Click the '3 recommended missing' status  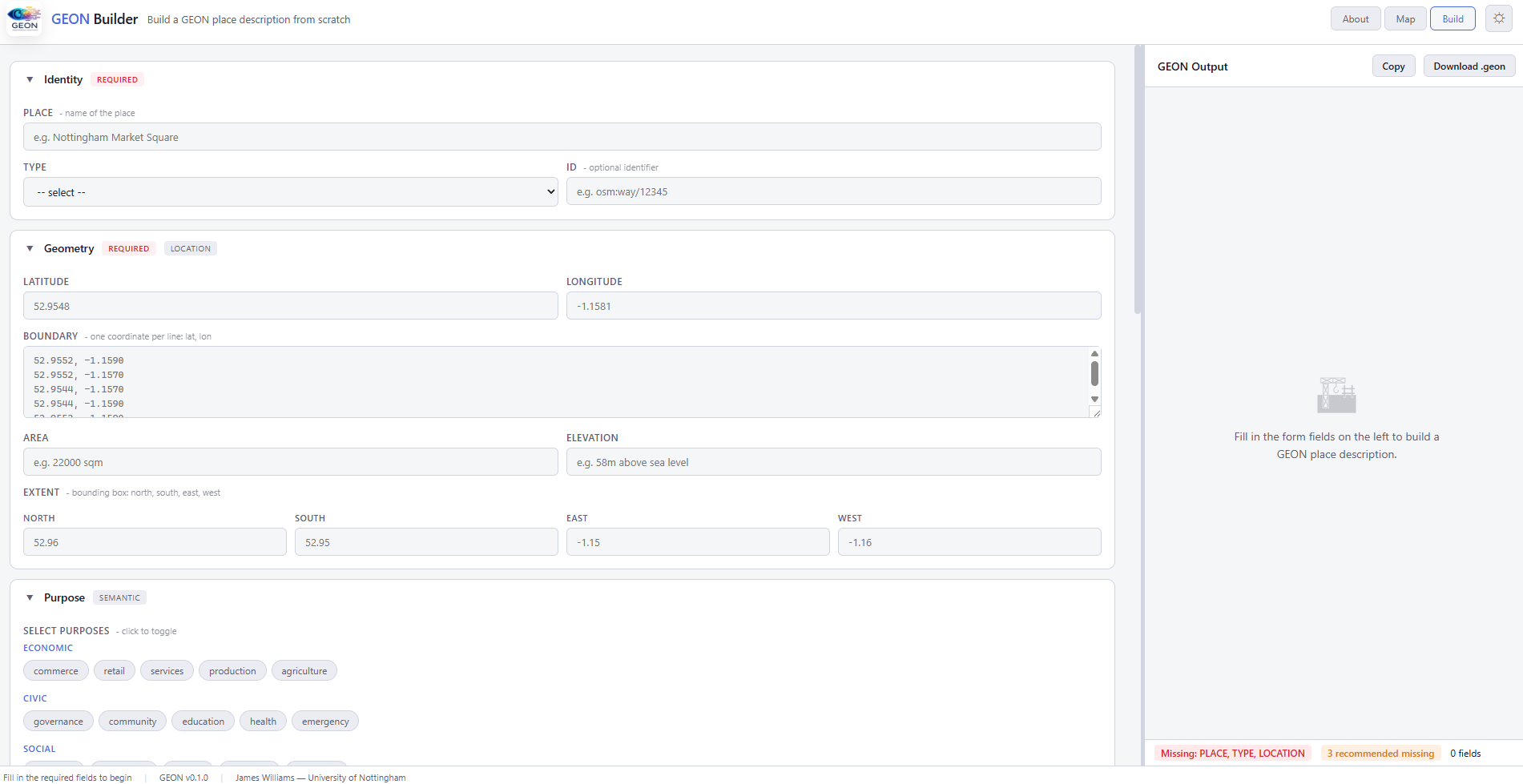click(x=1380, y=754)
